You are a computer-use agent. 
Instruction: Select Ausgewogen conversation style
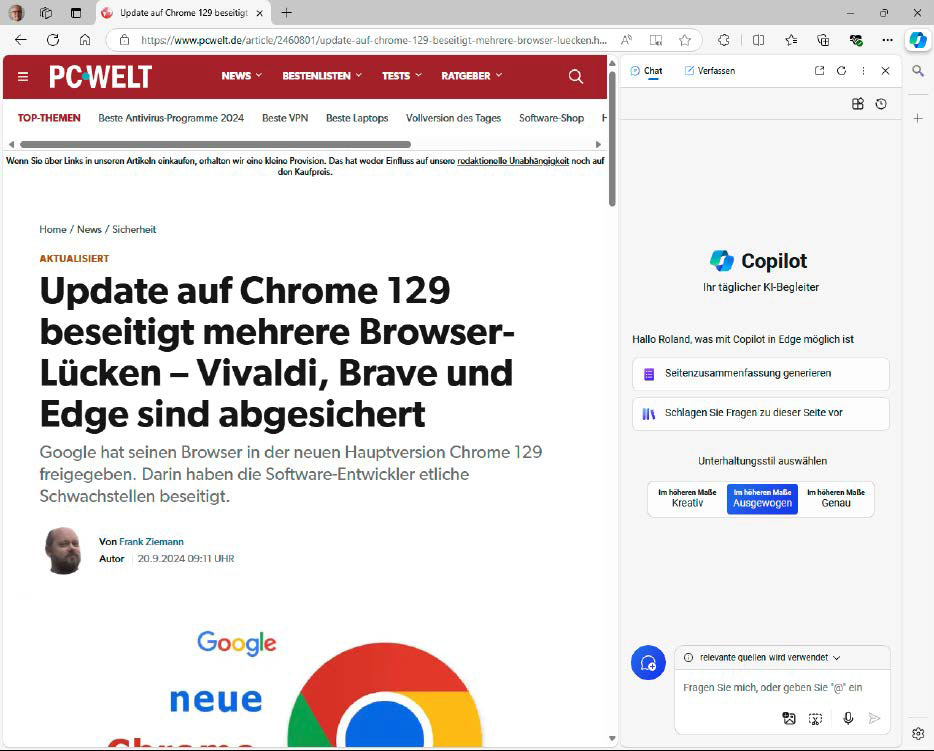pos(762,498)
